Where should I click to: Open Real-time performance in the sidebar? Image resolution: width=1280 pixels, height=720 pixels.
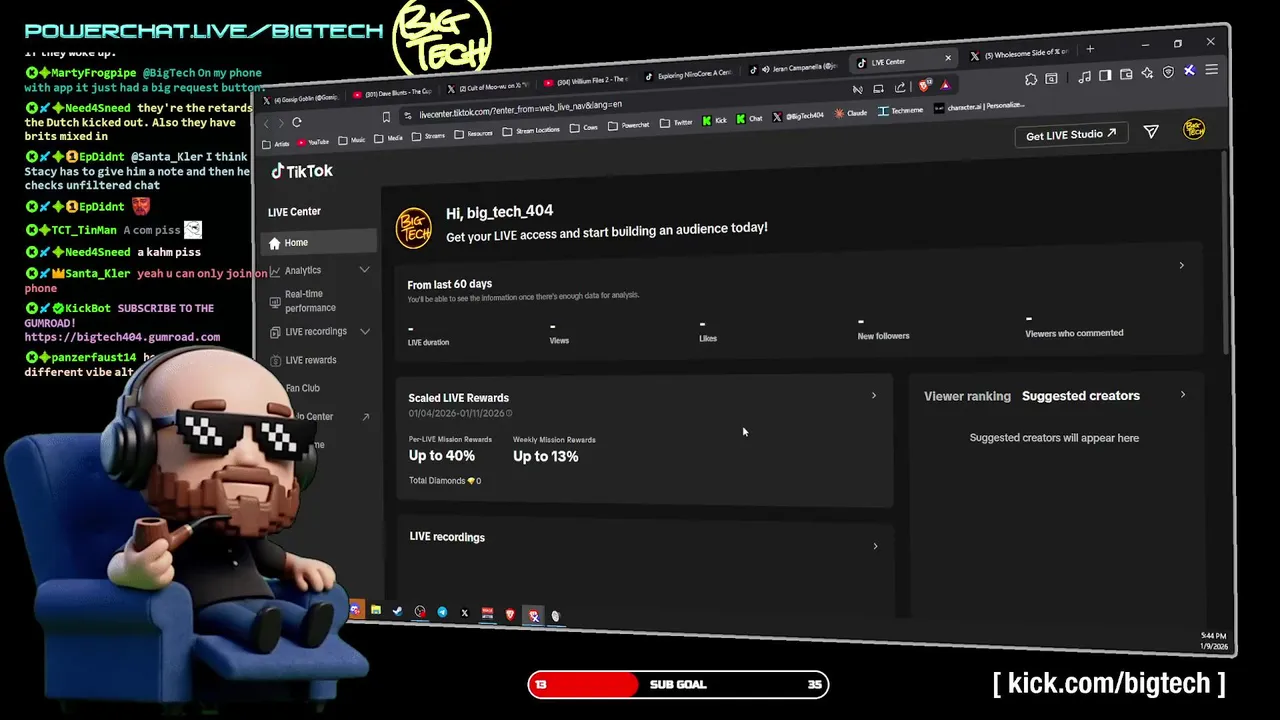tap(310, 301)
